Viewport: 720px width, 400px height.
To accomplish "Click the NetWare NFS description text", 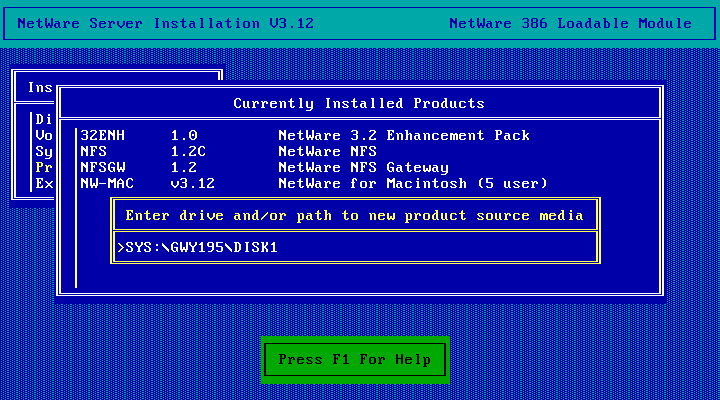I will click(x=327, y=152).
